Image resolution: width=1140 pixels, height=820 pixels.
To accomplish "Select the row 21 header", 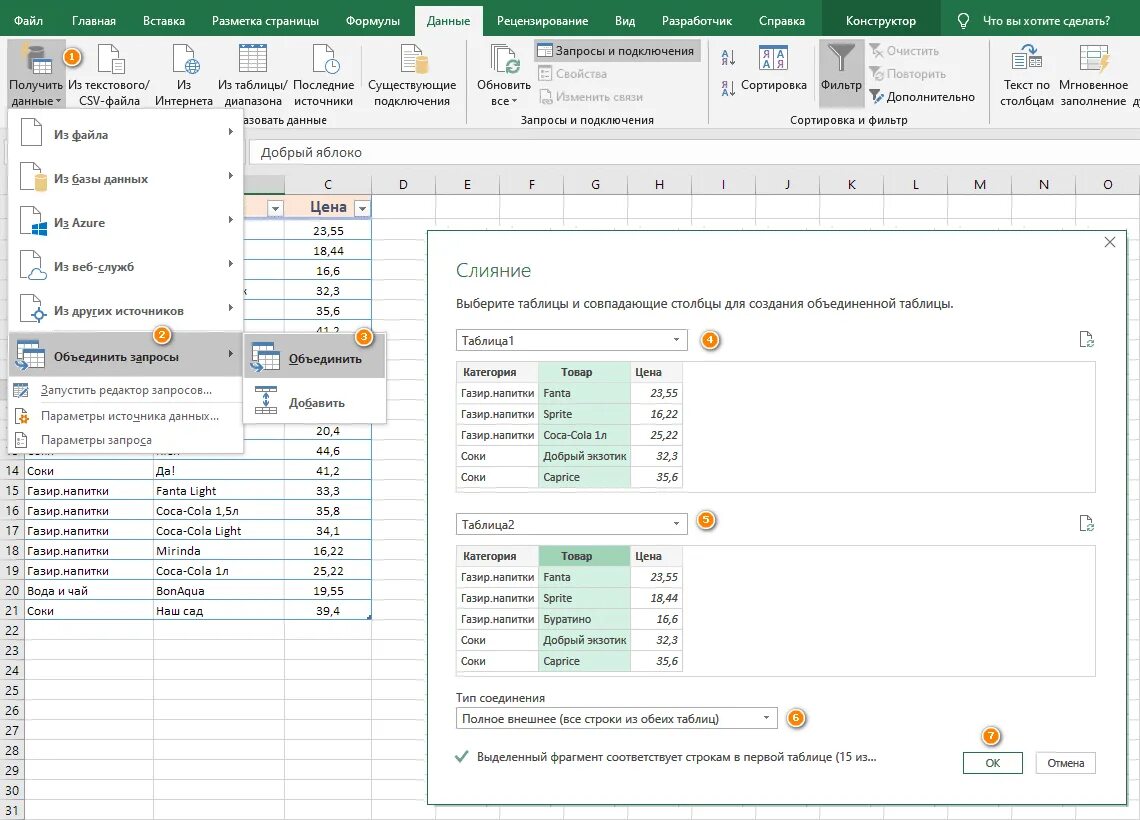I will tap(12, 611).
